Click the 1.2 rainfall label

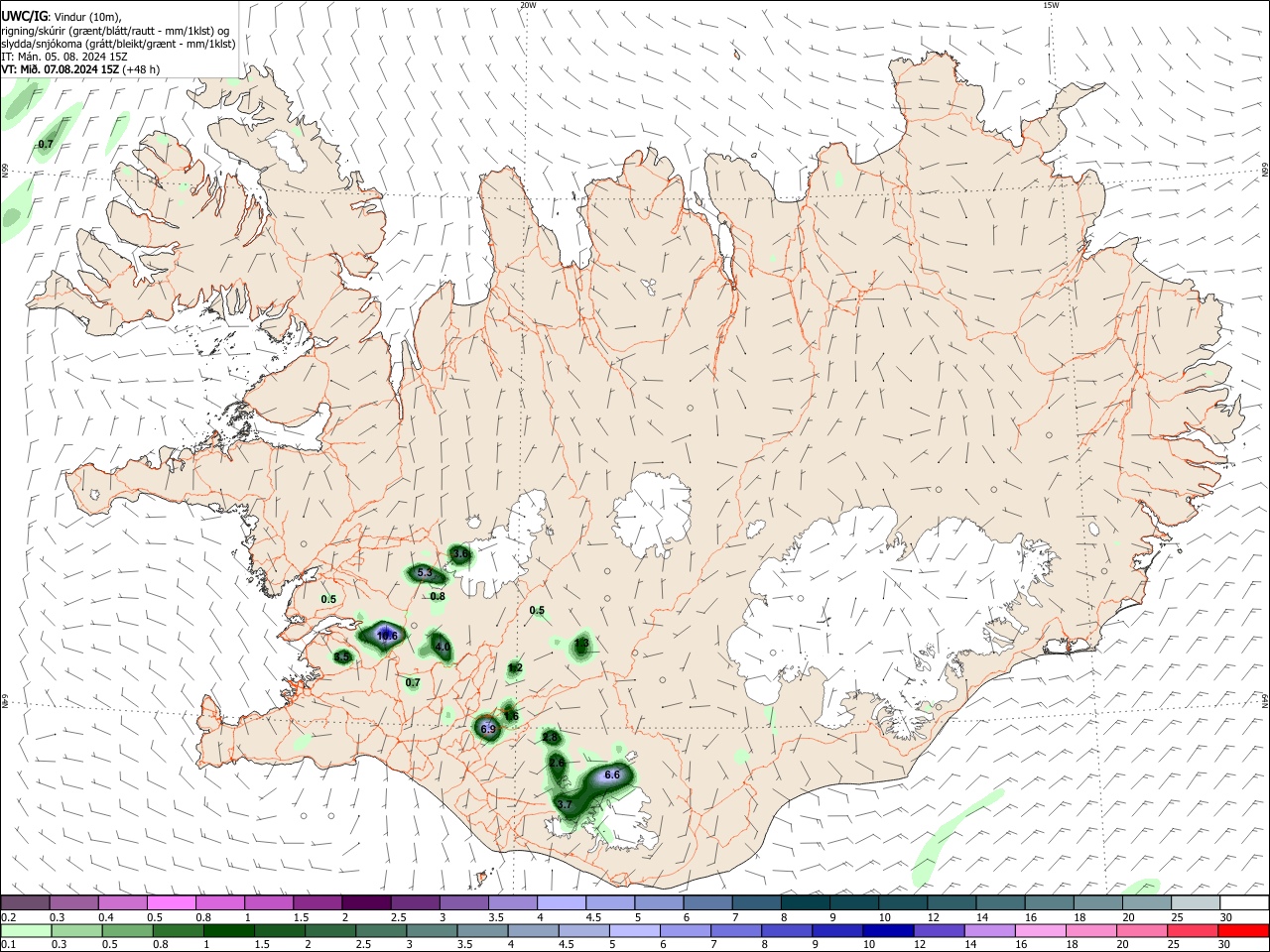tap(515, 668)
